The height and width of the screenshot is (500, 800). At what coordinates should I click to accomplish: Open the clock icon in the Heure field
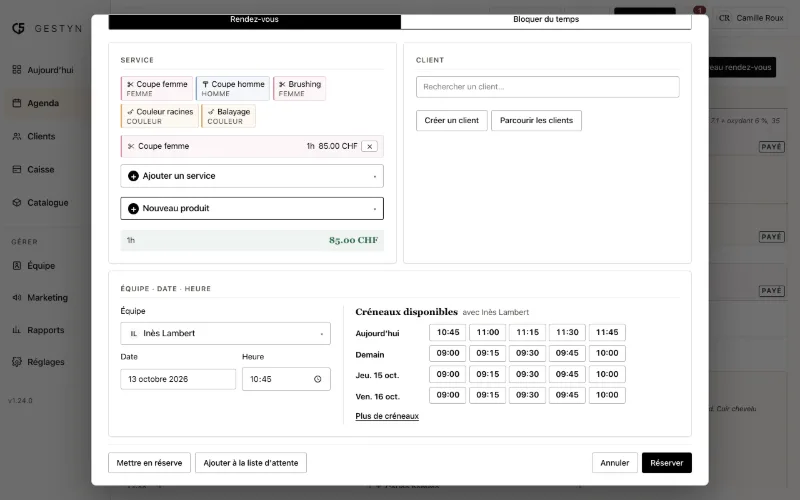pyautogui.click(x=317, y=379)
